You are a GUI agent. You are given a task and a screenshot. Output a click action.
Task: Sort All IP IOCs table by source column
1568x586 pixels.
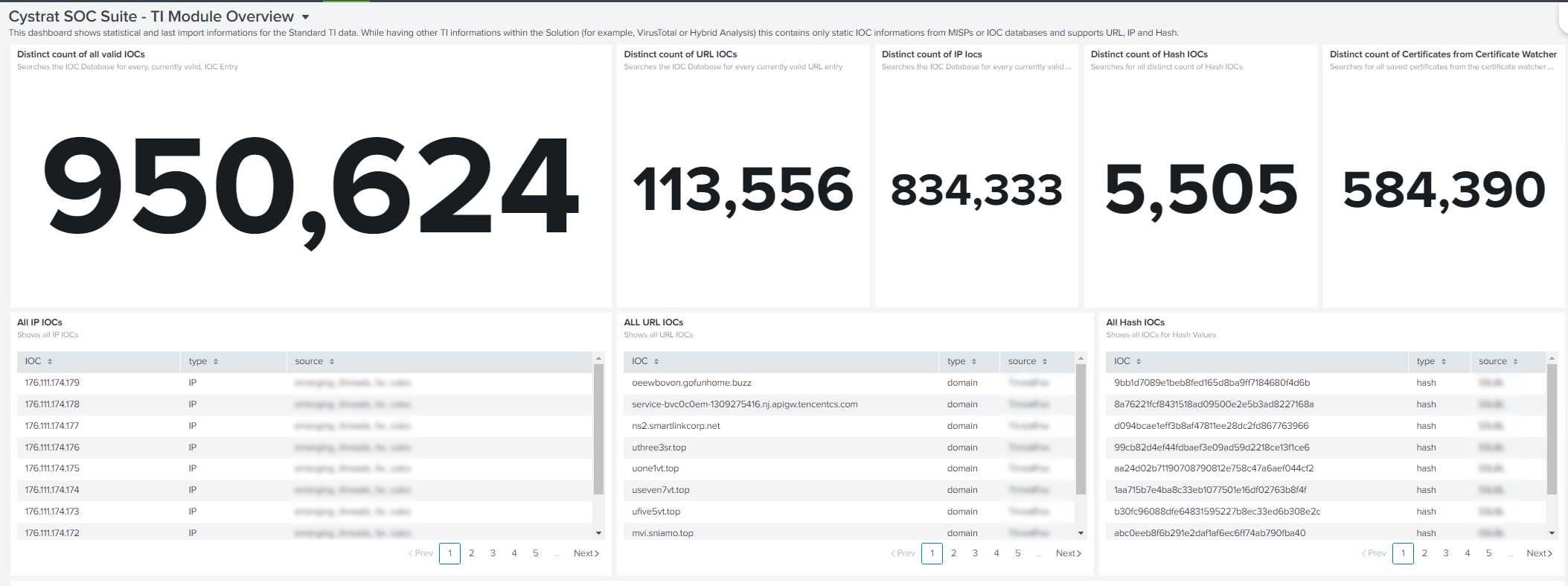314,361
